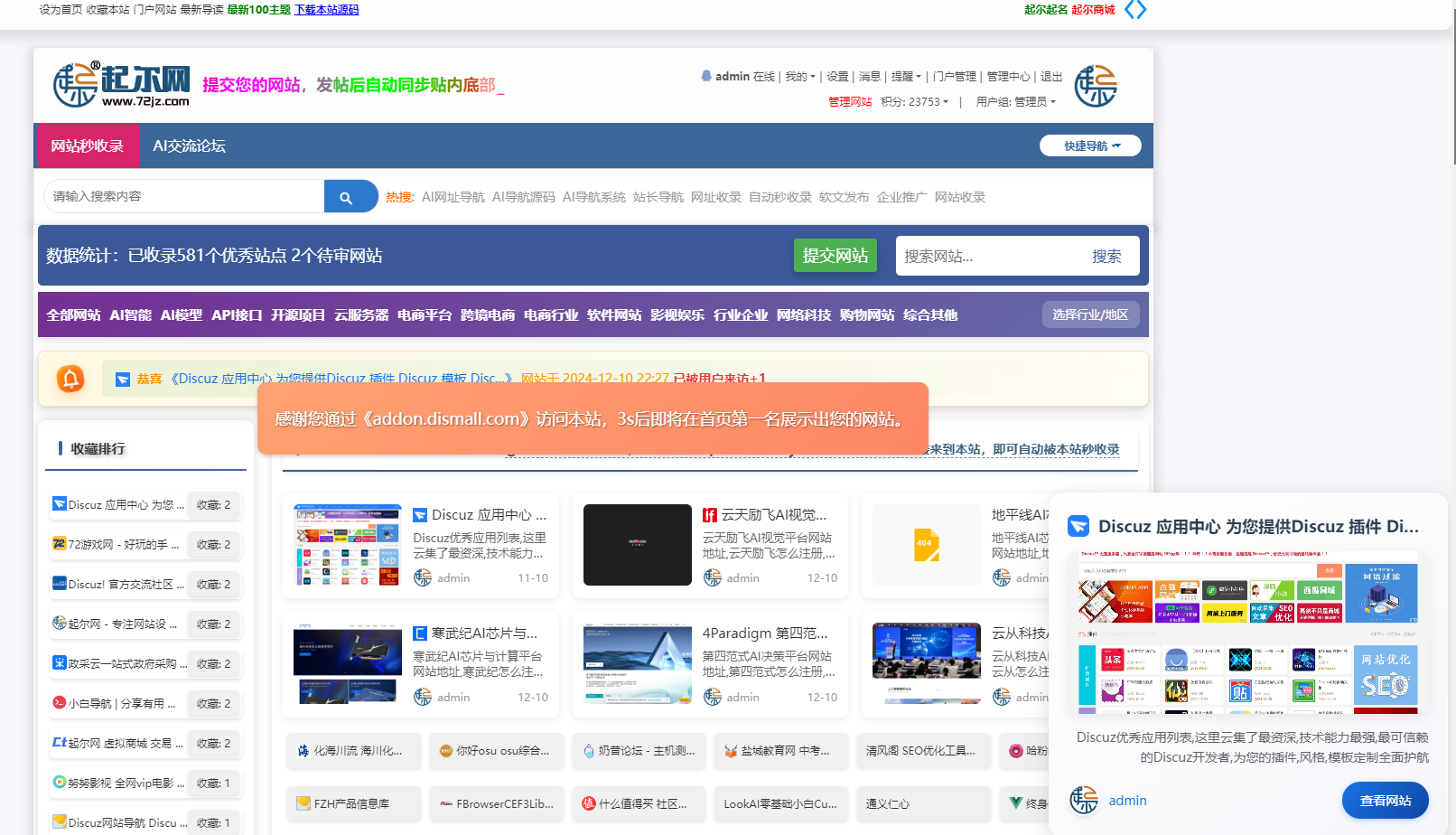Select the 综合其他 category
This screenshot has height=835, width=1456.
point(930,315)
